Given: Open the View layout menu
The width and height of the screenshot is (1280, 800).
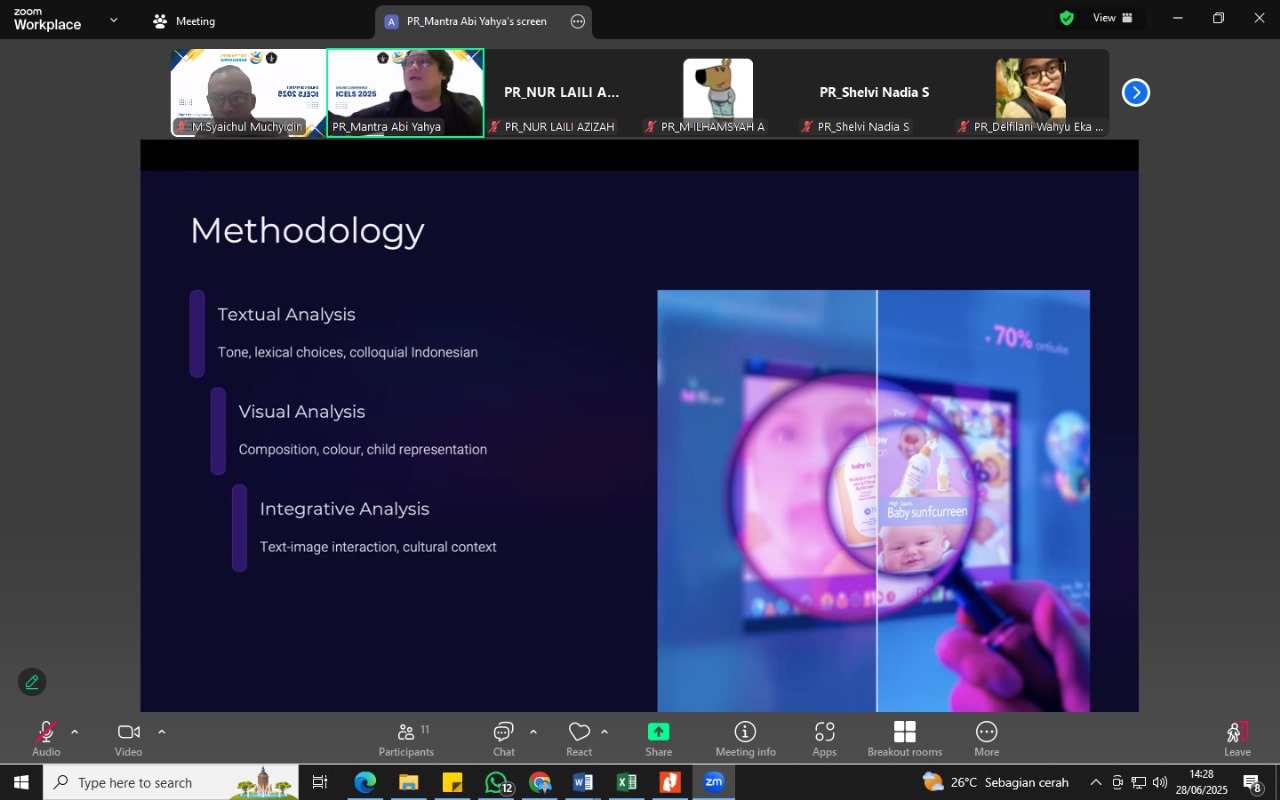Looking at the screenshot, I should tap(1112, 18).
